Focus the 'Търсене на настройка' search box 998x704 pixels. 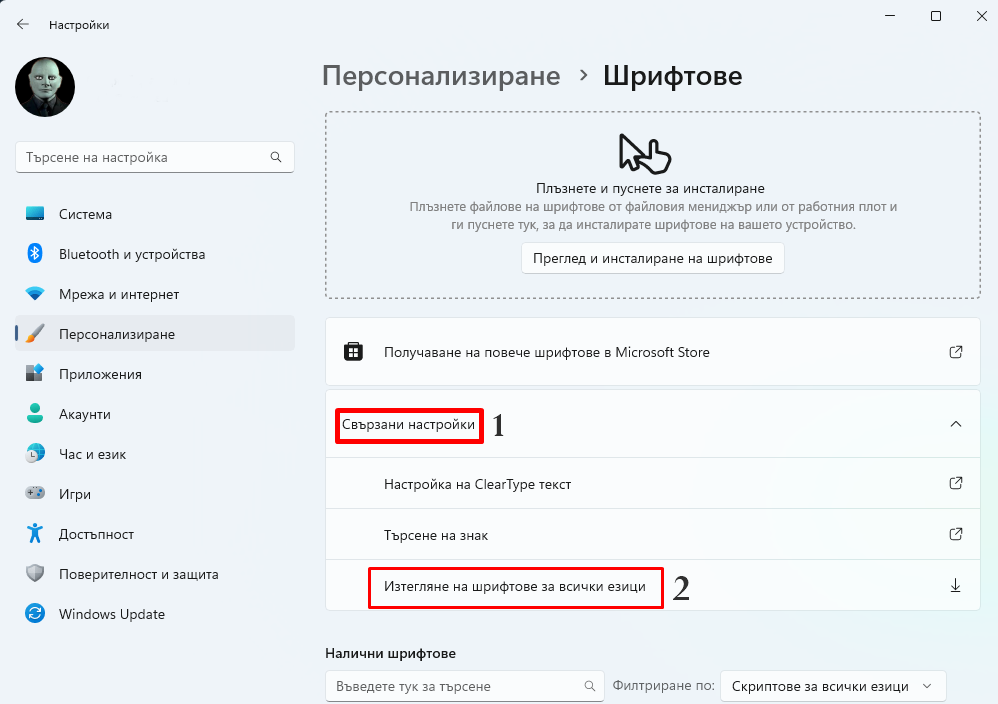155,157
